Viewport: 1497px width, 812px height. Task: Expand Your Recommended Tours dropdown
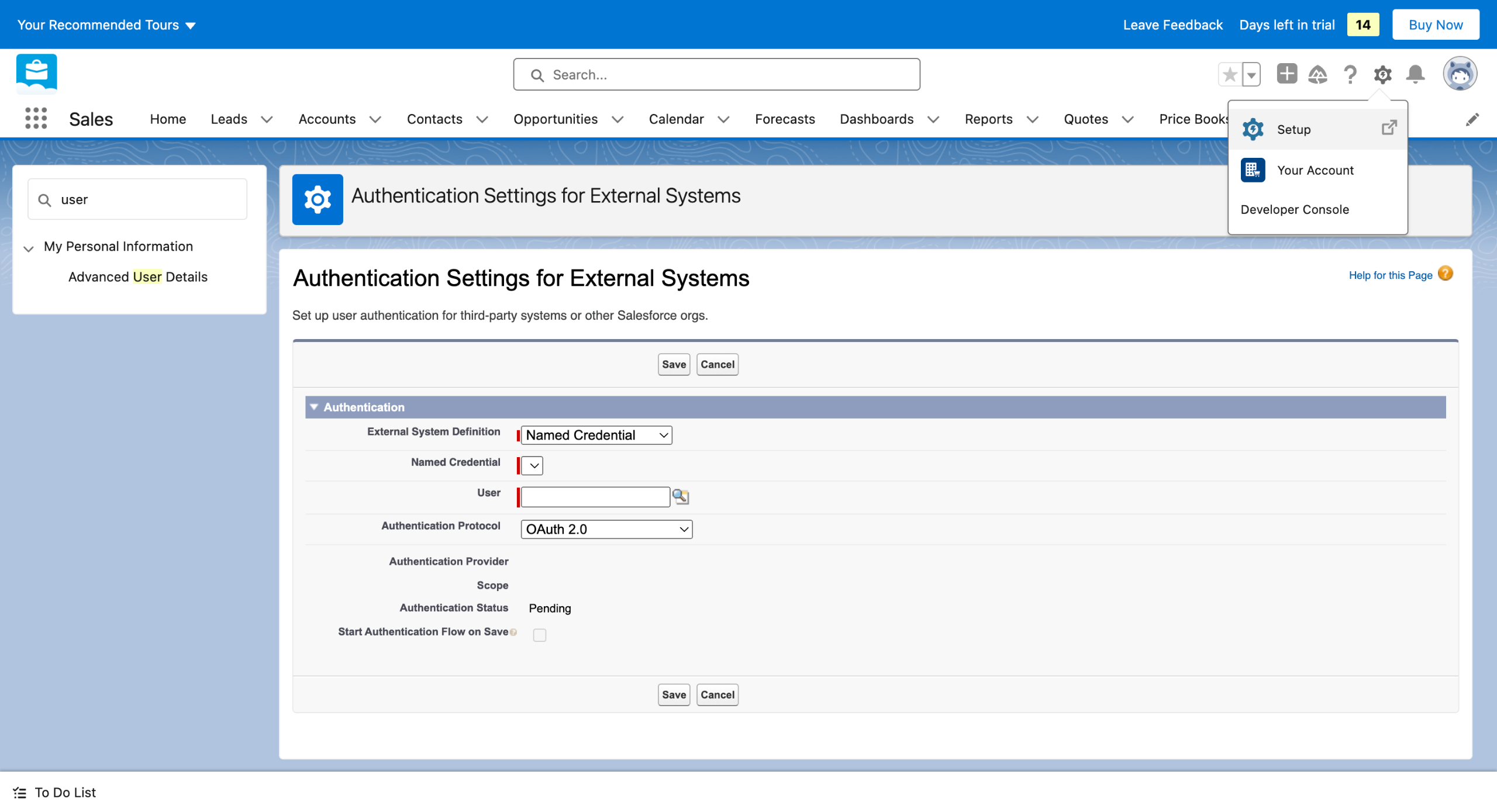click(106, 25)
